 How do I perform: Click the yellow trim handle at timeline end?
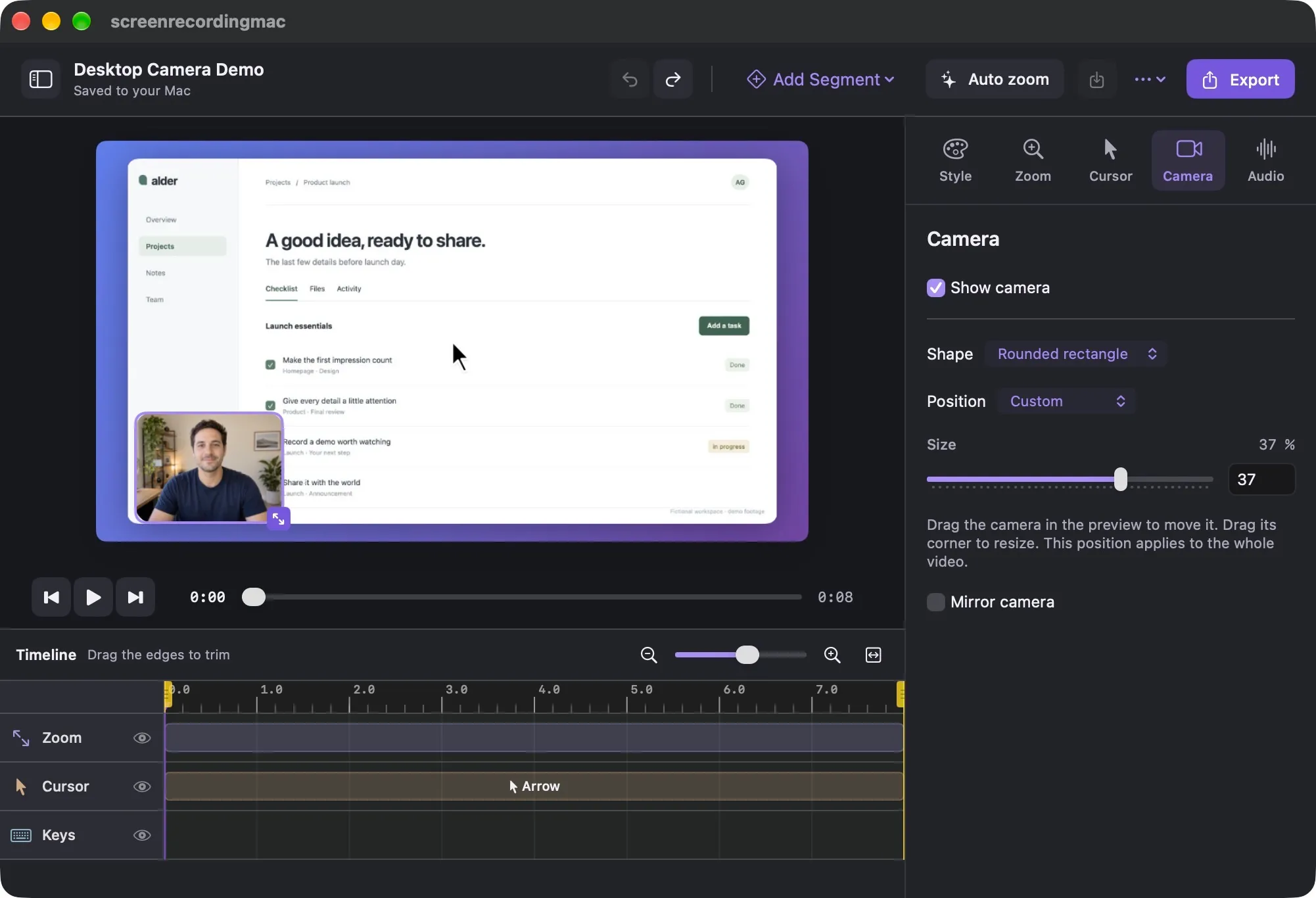pyautogui.click(x=901, y=695)
